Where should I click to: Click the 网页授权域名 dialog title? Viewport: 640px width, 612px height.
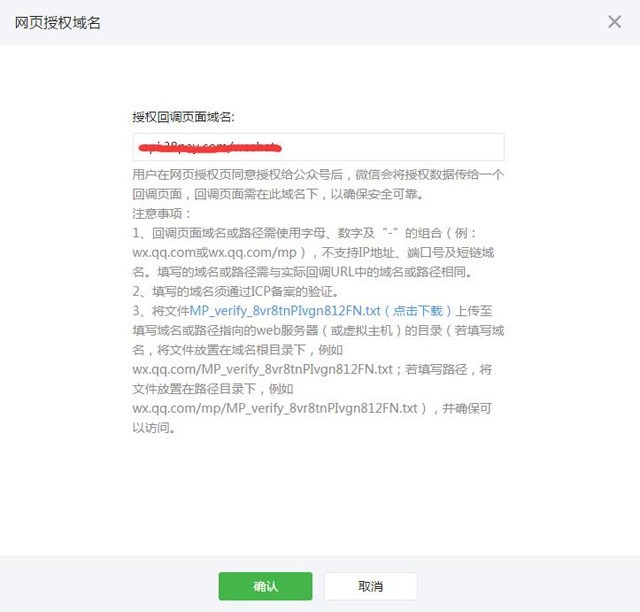pyautogui.click(x=57, y=21)
